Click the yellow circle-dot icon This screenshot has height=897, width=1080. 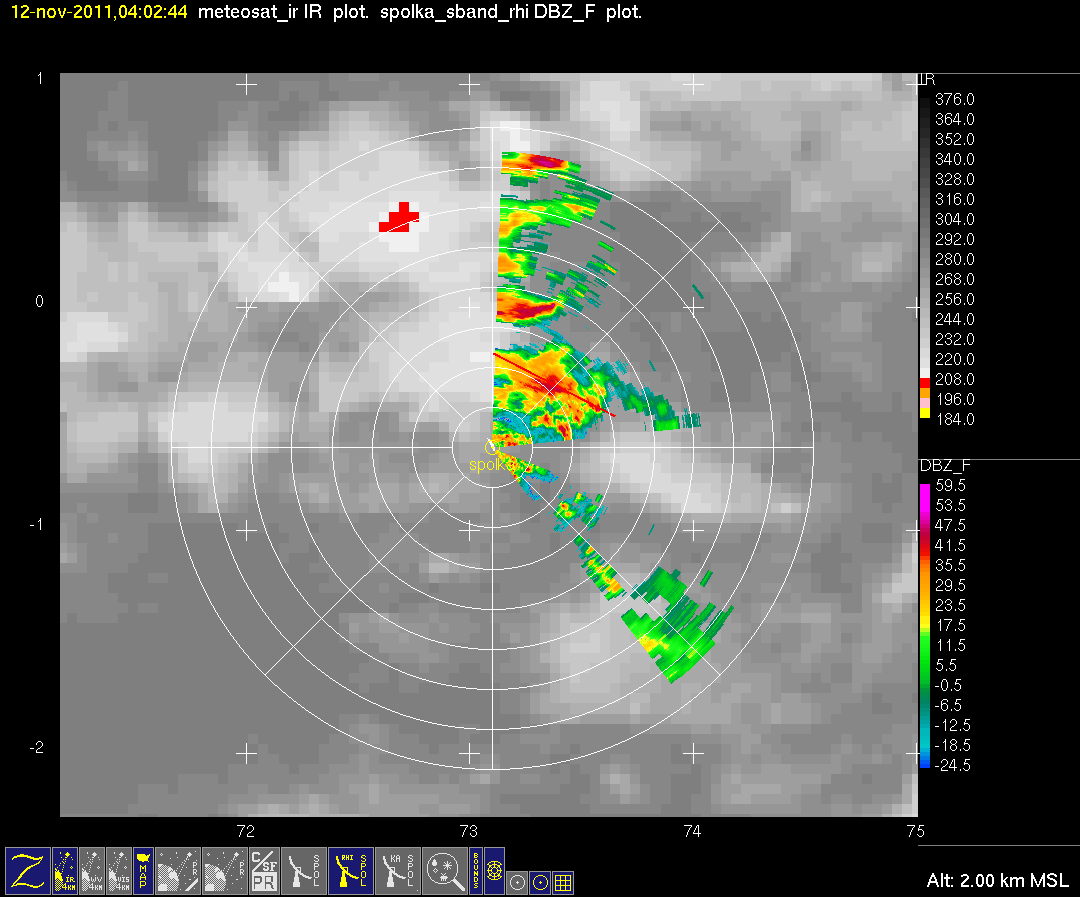(x=541, y=882)
